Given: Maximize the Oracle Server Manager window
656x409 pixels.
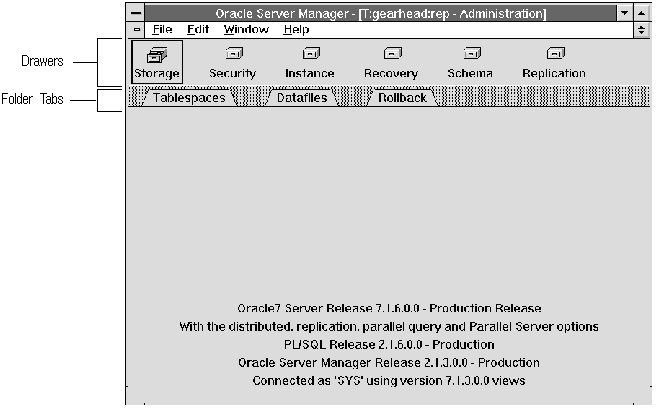Looking at the screenshot, I should point(641,13).
